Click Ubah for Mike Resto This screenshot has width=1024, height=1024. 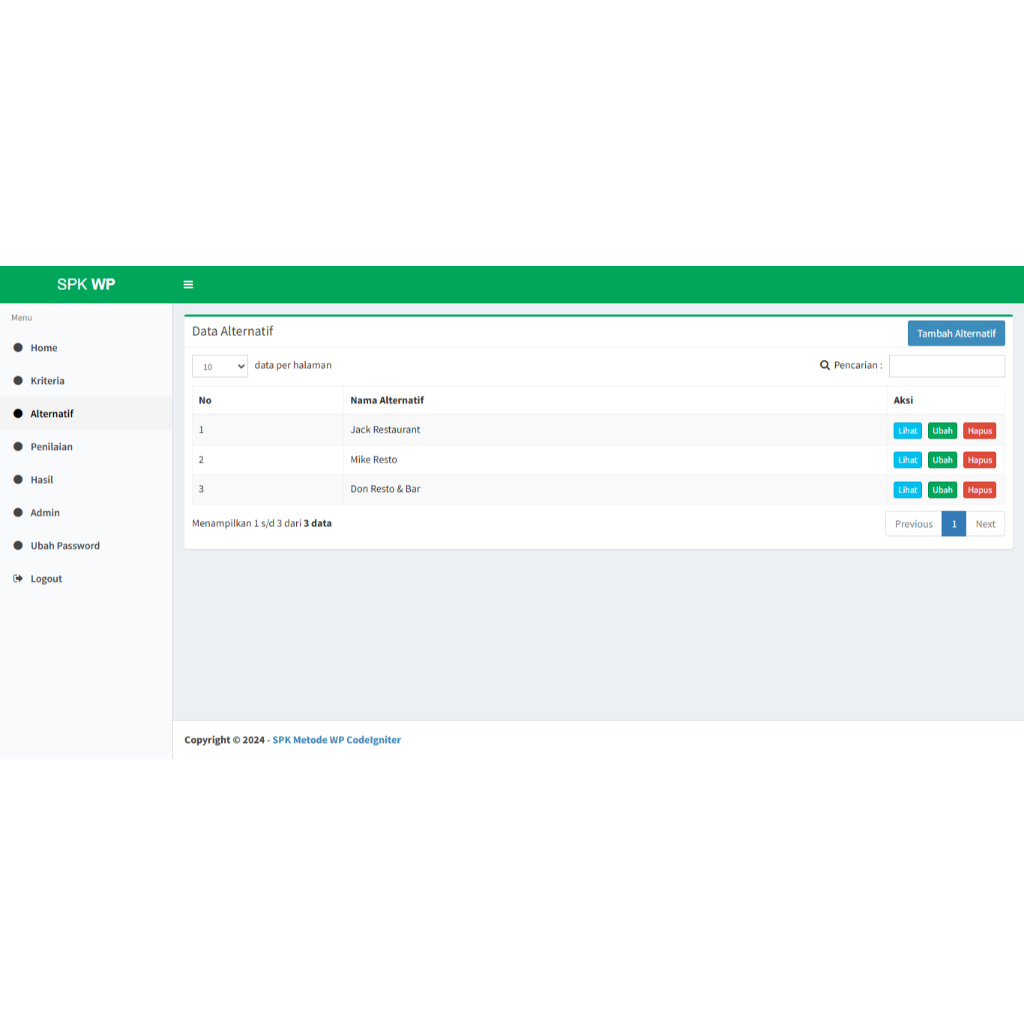(942, 460)
